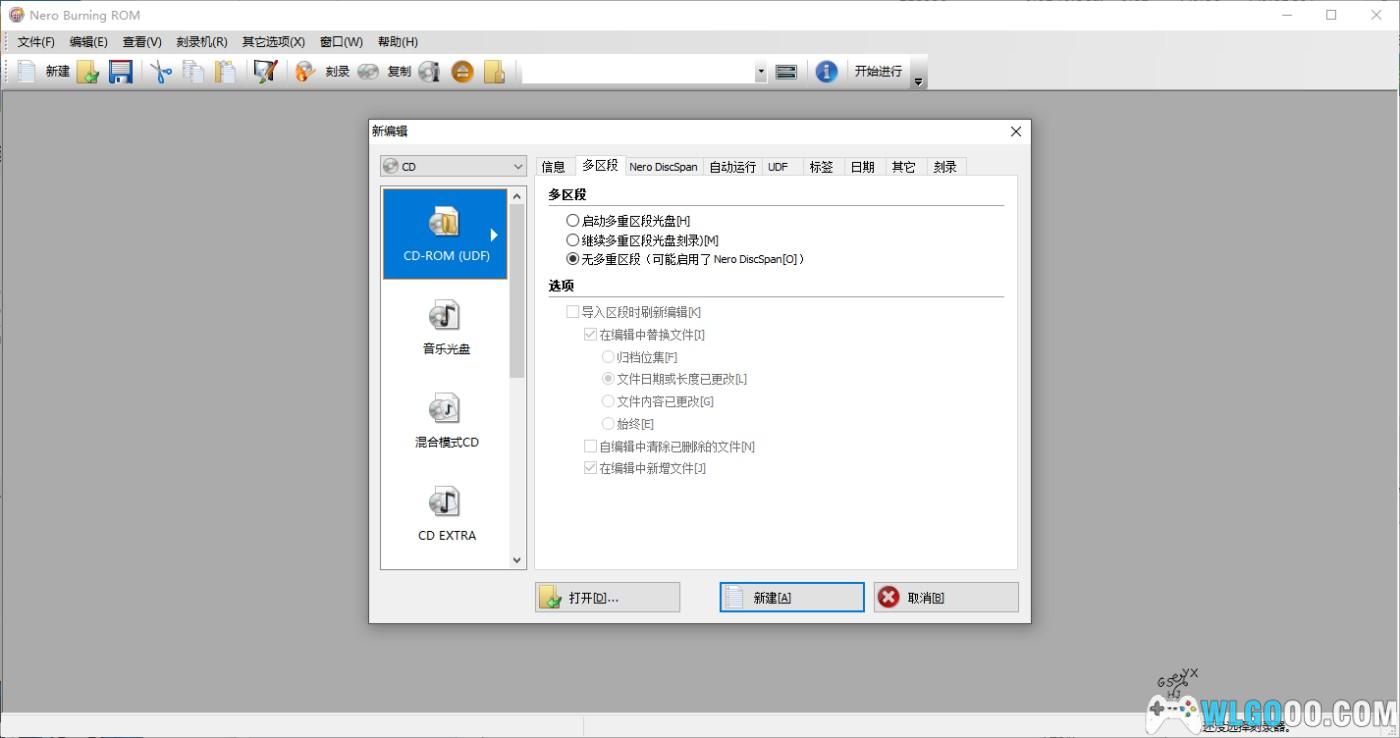Select 启动多重区段光盘 radio option
Screen dimensions: 1400x738
tap(573, 220)
